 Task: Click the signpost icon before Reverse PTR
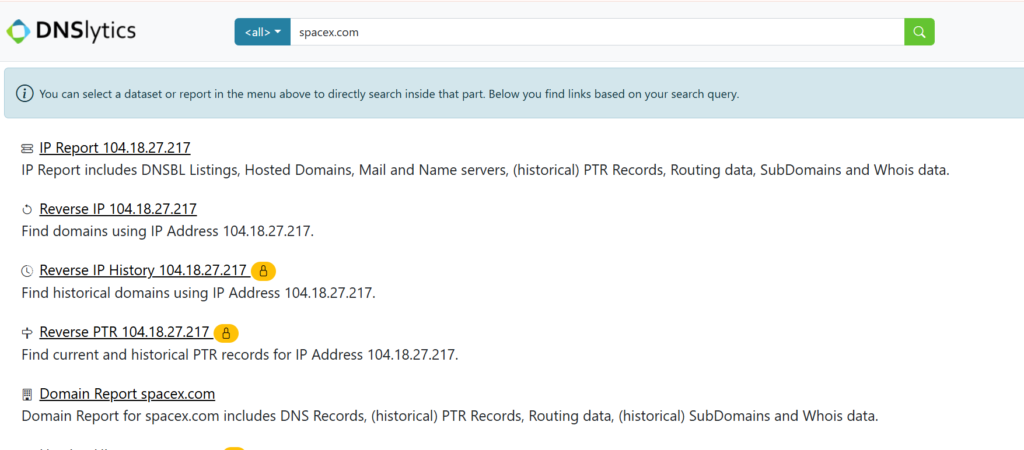click(27, 334)
